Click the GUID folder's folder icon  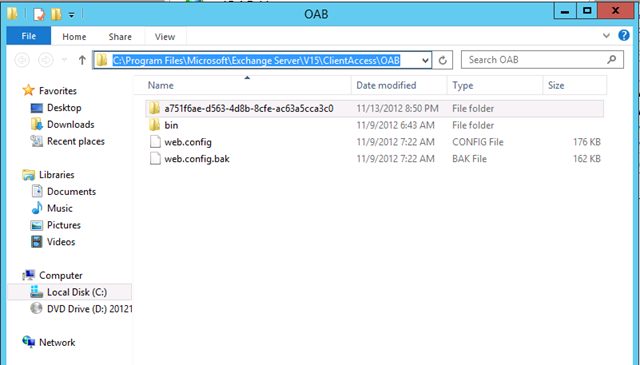[154, 108]
